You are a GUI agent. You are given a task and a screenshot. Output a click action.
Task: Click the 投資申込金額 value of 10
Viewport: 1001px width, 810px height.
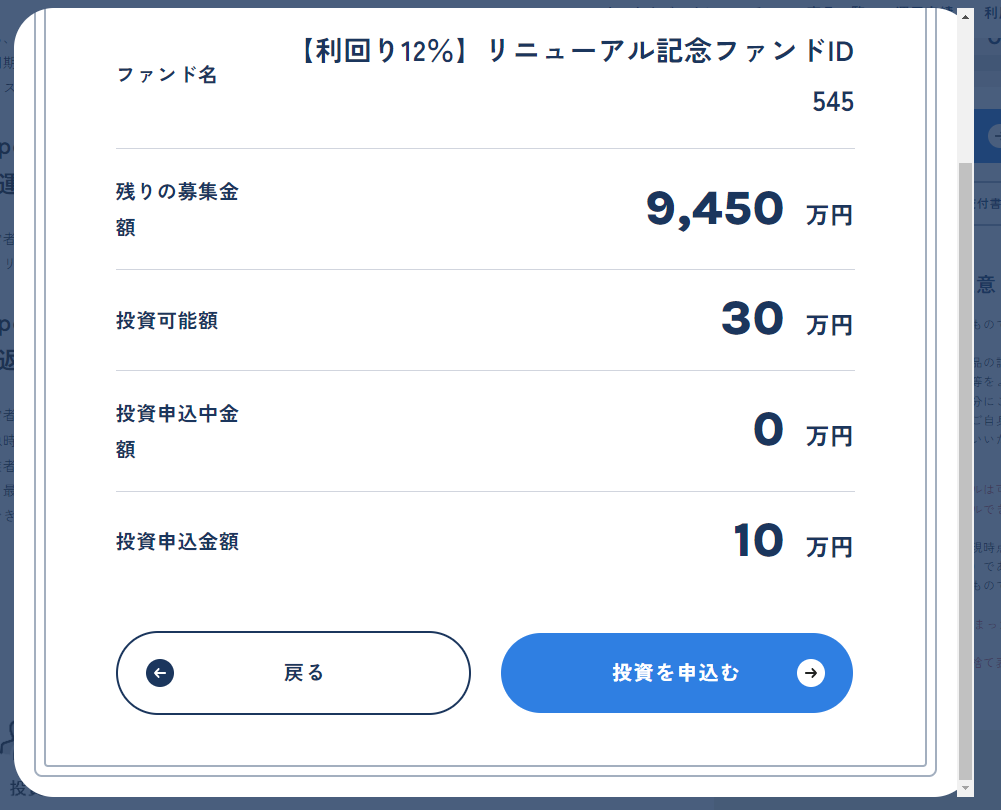coord(758,542)
